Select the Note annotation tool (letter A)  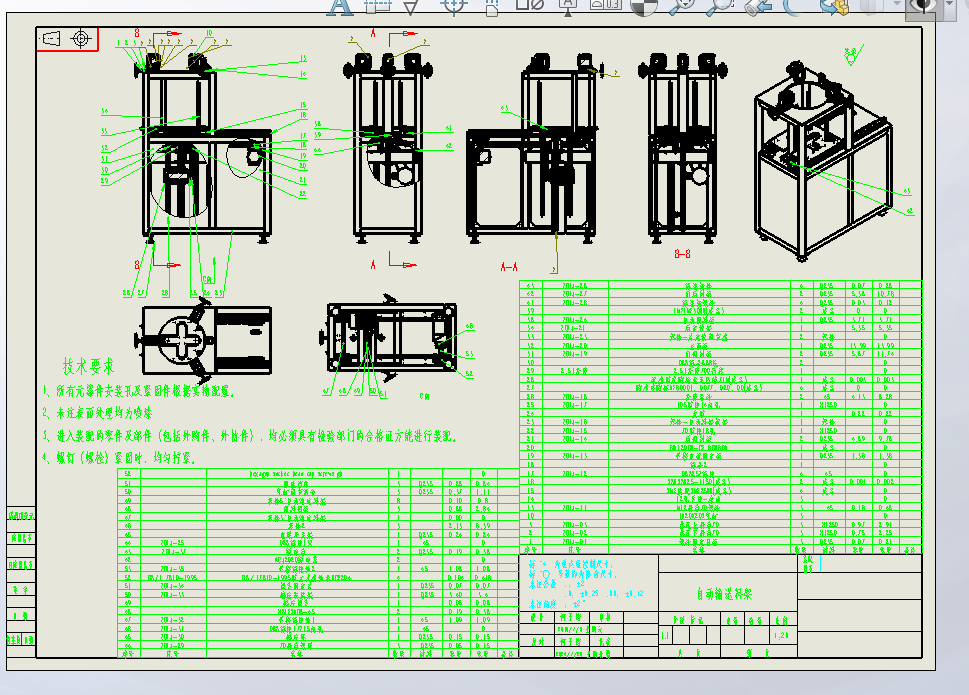click(x=339, y=7)
